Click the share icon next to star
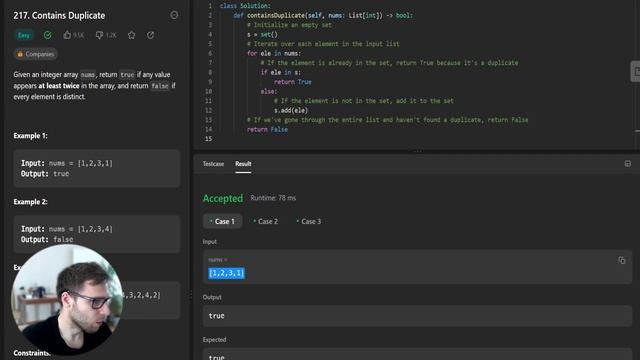Screen dimensions: 640x360 click(x=151, y=35)
